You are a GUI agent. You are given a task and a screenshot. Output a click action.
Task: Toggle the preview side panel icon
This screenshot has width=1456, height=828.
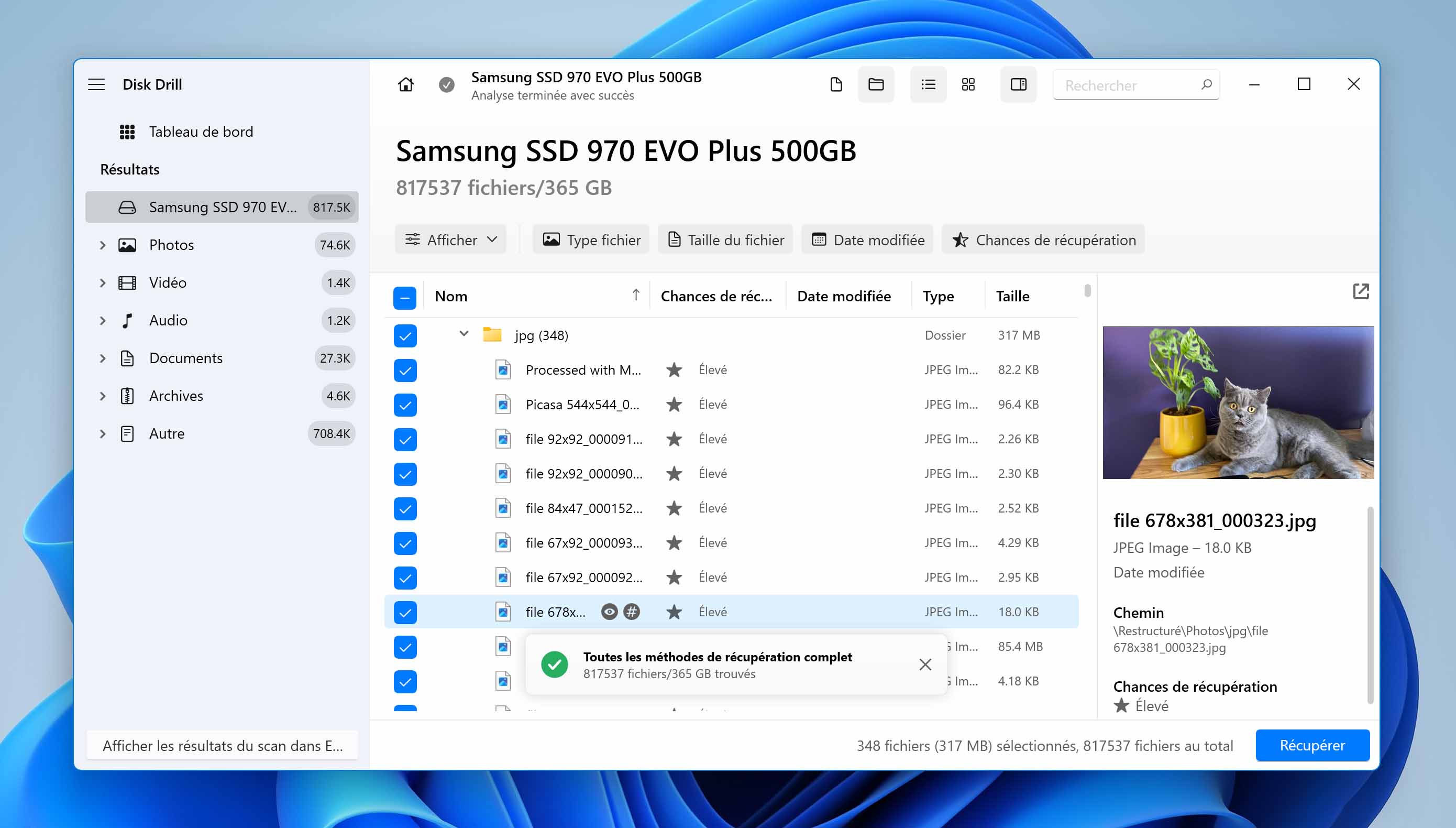tap(1018, 85)
